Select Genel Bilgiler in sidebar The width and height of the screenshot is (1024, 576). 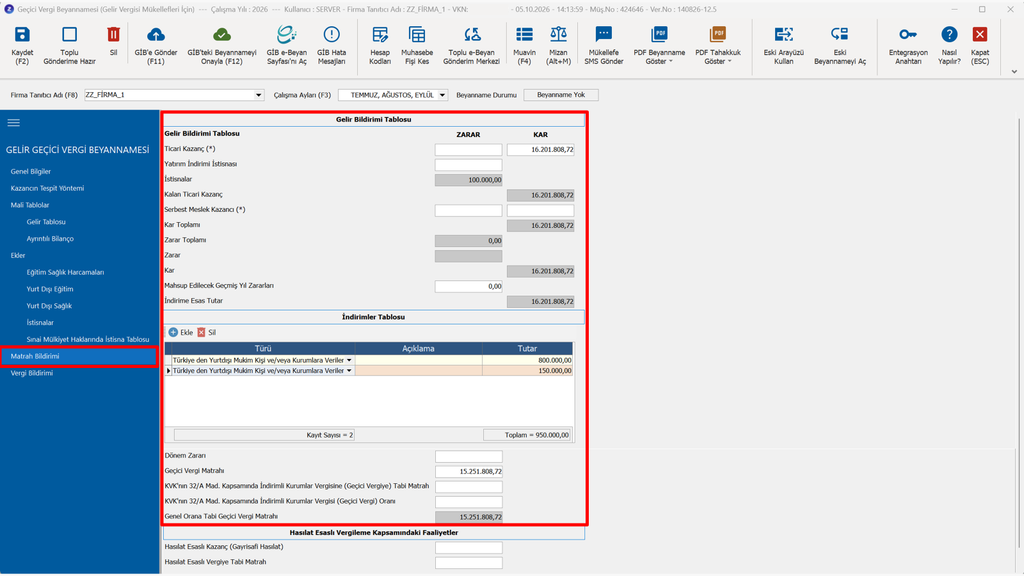(x=31, y=171)
